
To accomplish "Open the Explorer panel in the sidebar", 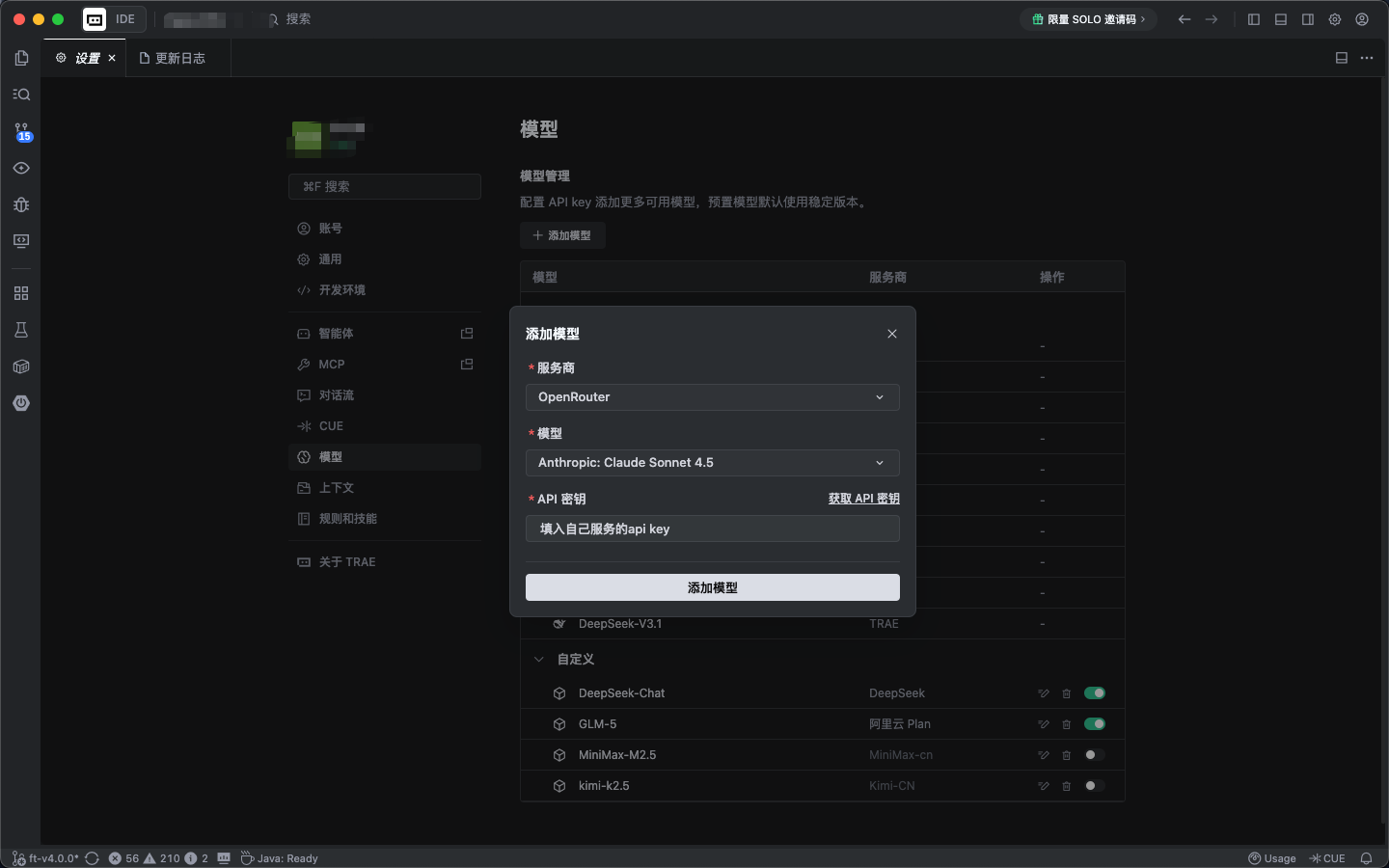I will (21, 58).
